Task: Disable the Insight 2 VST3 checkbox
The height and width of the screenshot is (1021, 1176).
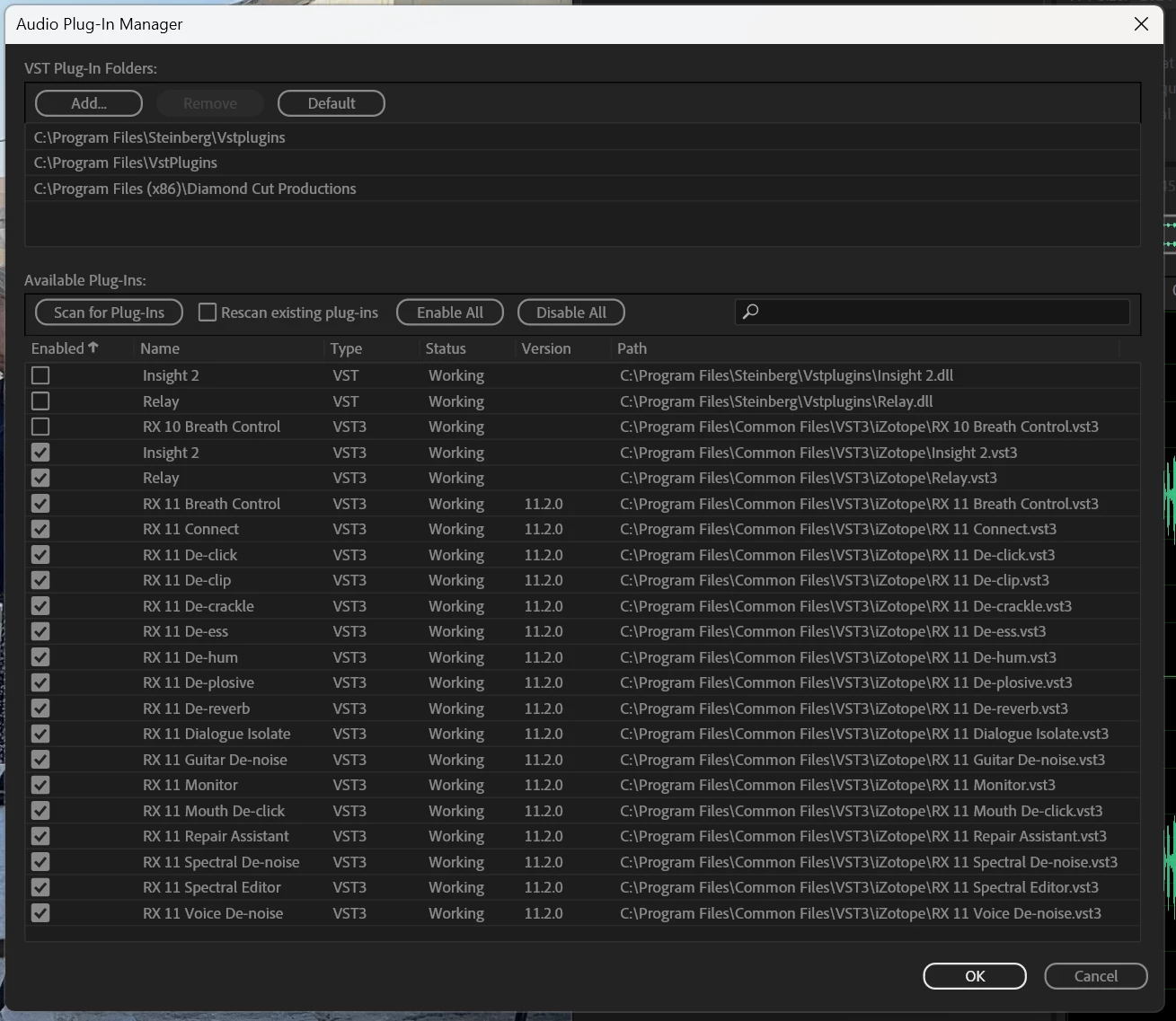Action: [40, 453]
